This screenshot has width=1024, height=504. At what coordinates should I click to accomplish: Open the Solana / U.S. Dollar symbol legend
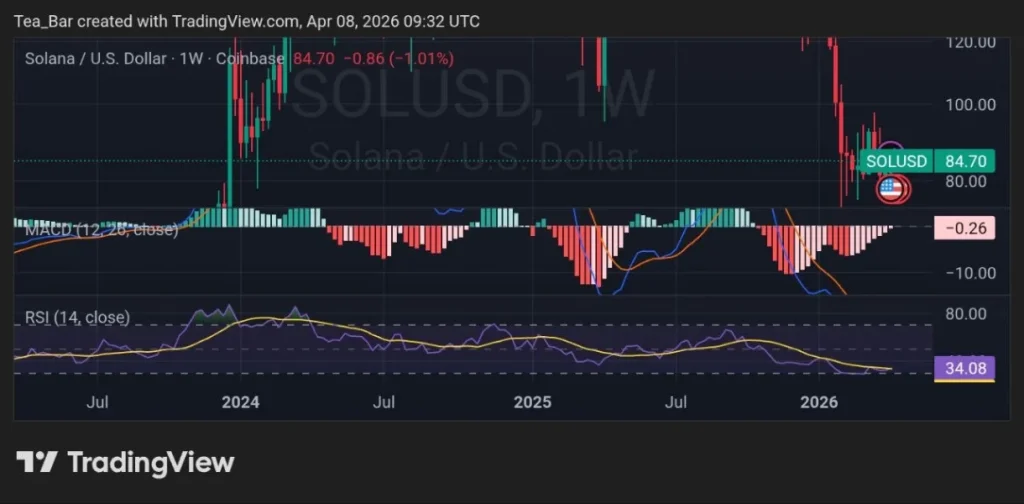point(96,59)
